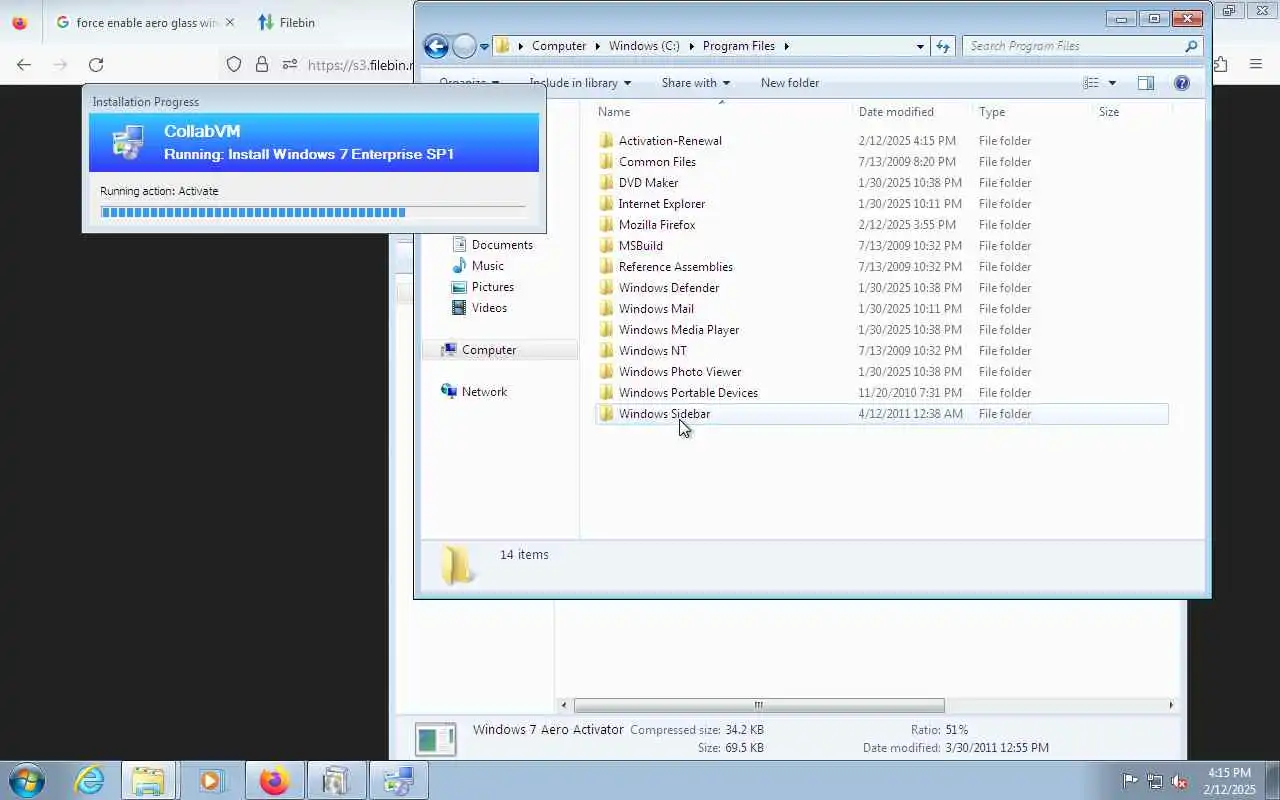Image resolution: width=1280 pixels, height=800 pixels.
Task: Expand the address bar history dropdown
Action: click(920, 46)
